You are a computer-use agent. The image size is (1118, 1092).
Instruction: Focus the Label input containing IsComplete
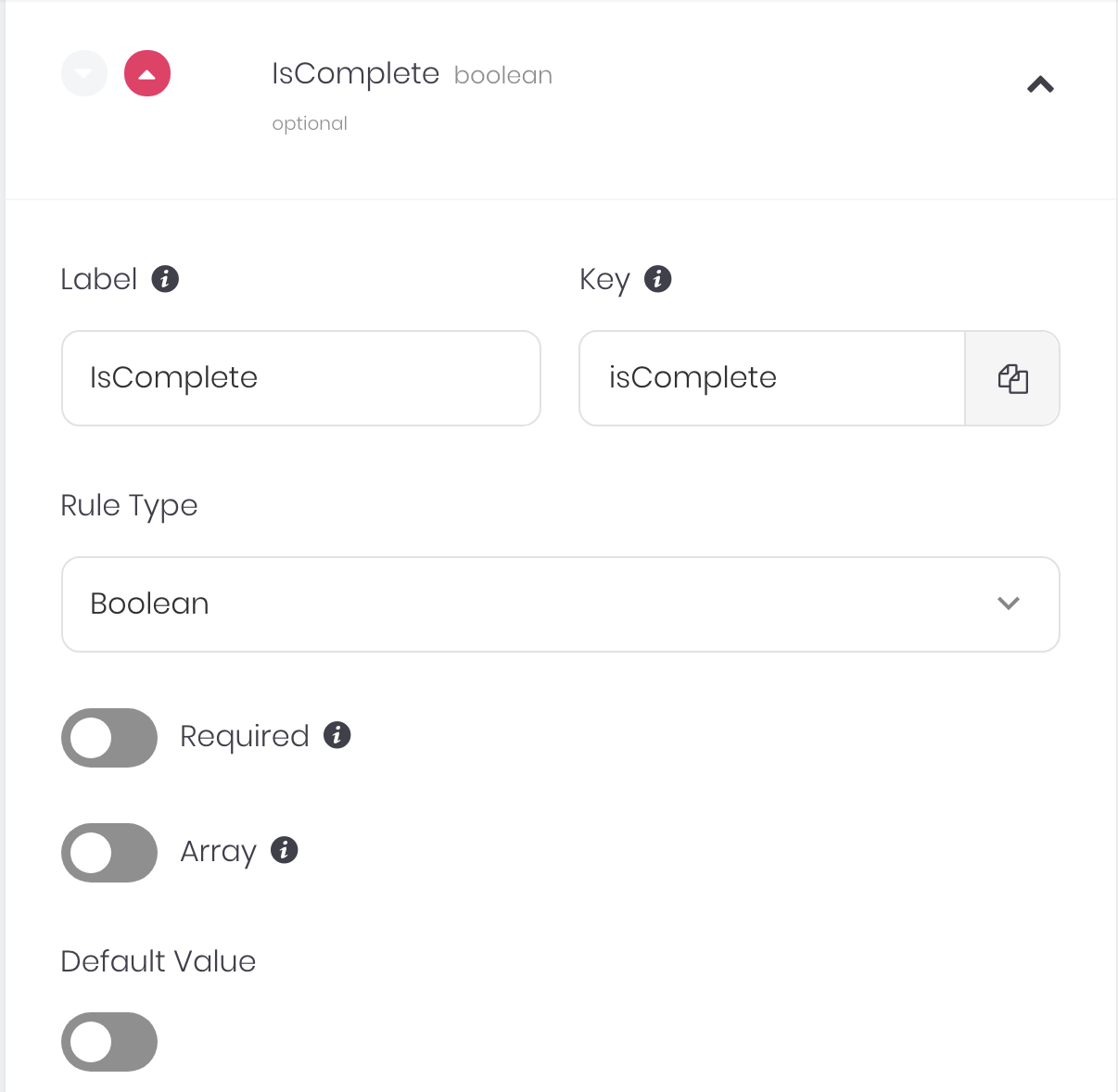click(x=301, y=378)
